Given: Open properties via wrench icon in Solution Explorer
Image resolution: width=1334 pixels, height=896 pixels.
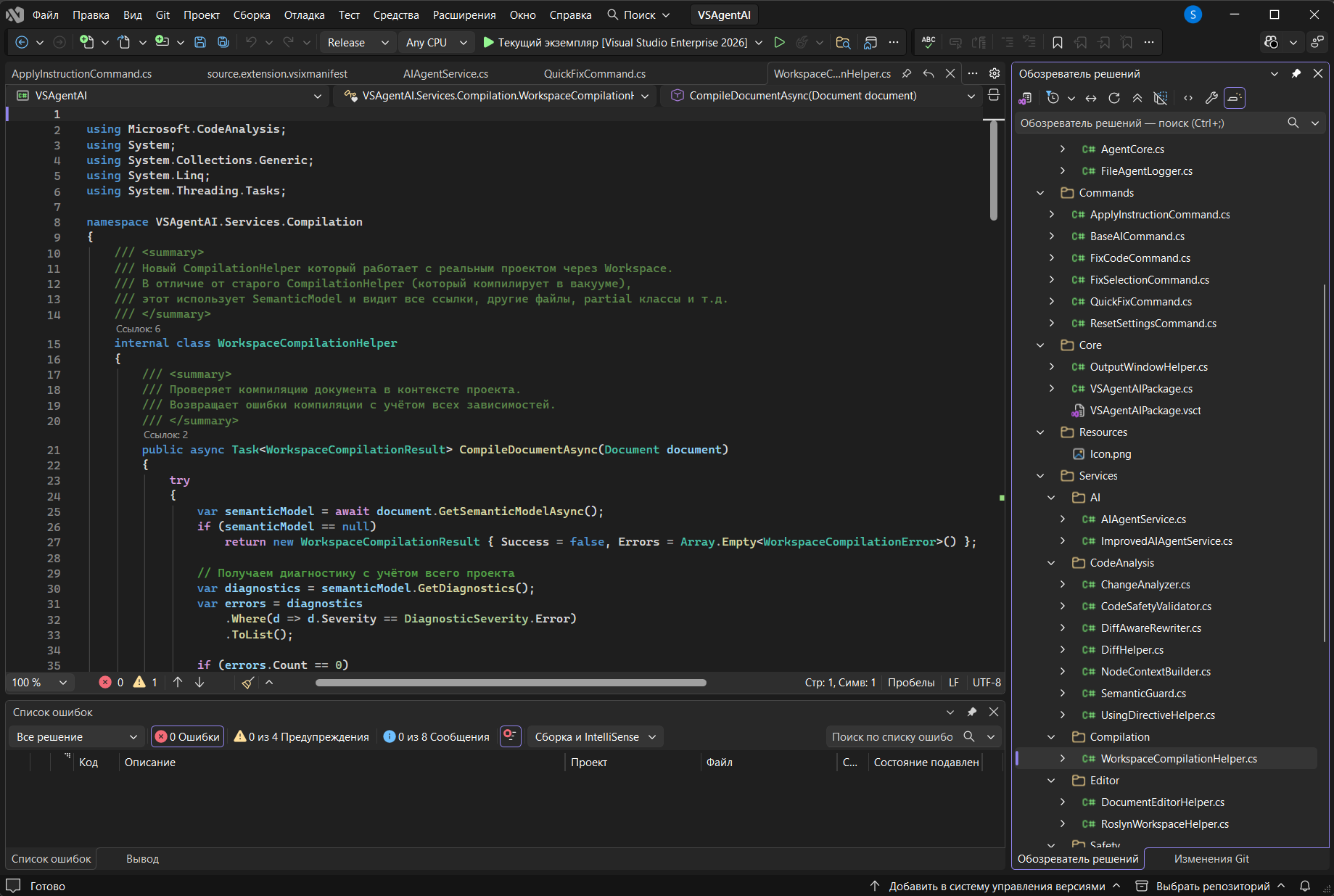Looking at the screenshot, I should pyautogui.click(x=1211, y=98).
